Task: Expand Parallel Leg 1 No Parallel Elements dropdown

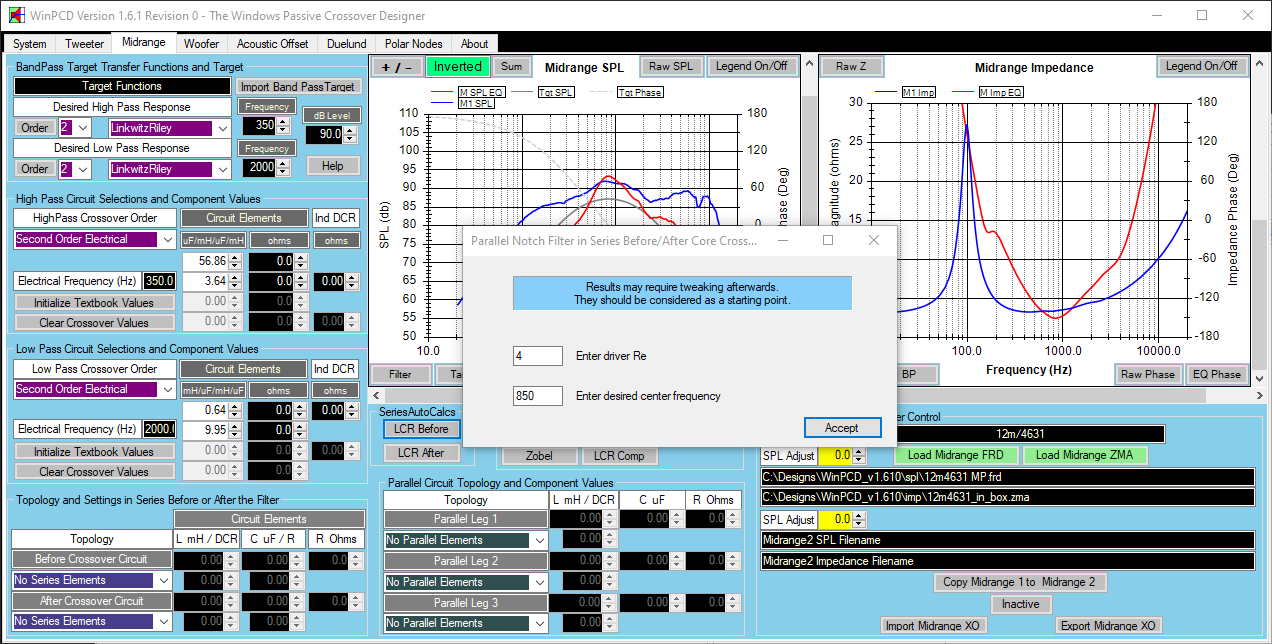Action: point(540,540)
